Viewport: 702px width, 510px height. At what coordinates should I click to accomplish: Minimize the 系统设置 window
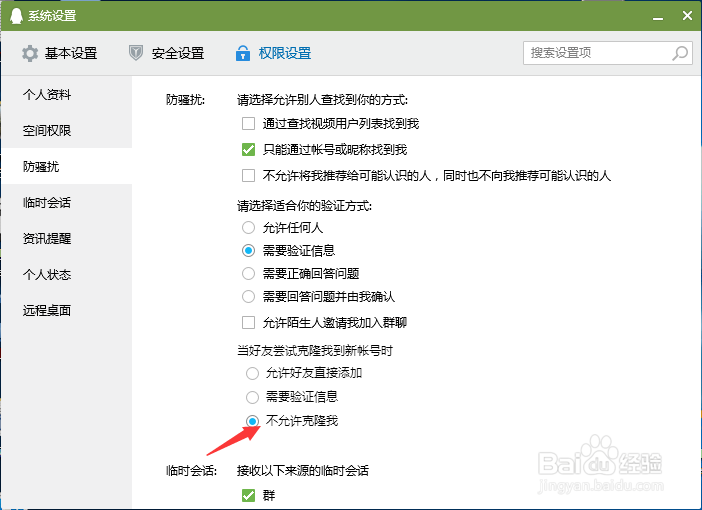658,17
